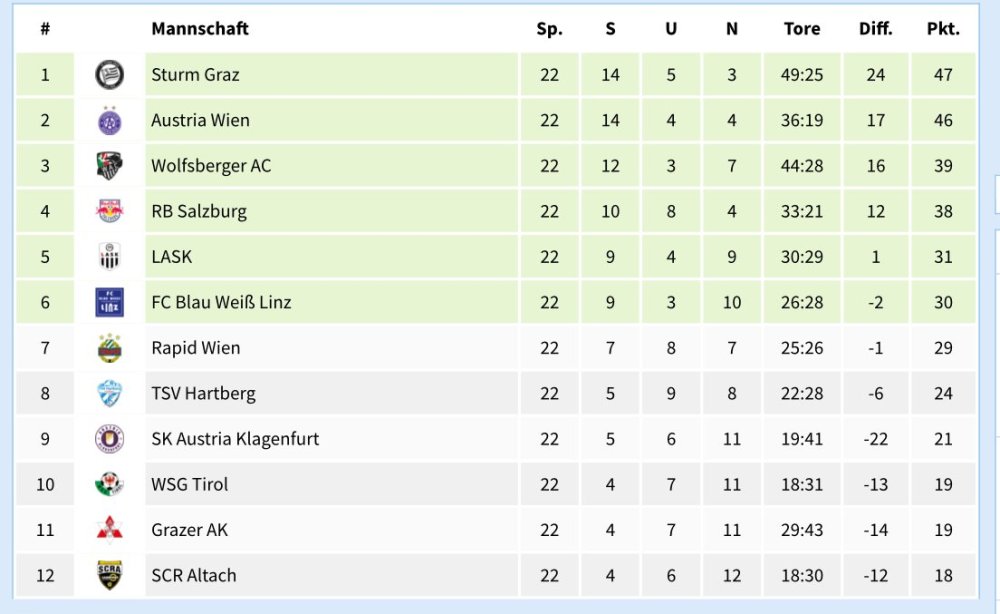Click the Mannschaft column header
This screenshot has width=1000, height=614.
[x=200, y=29]
